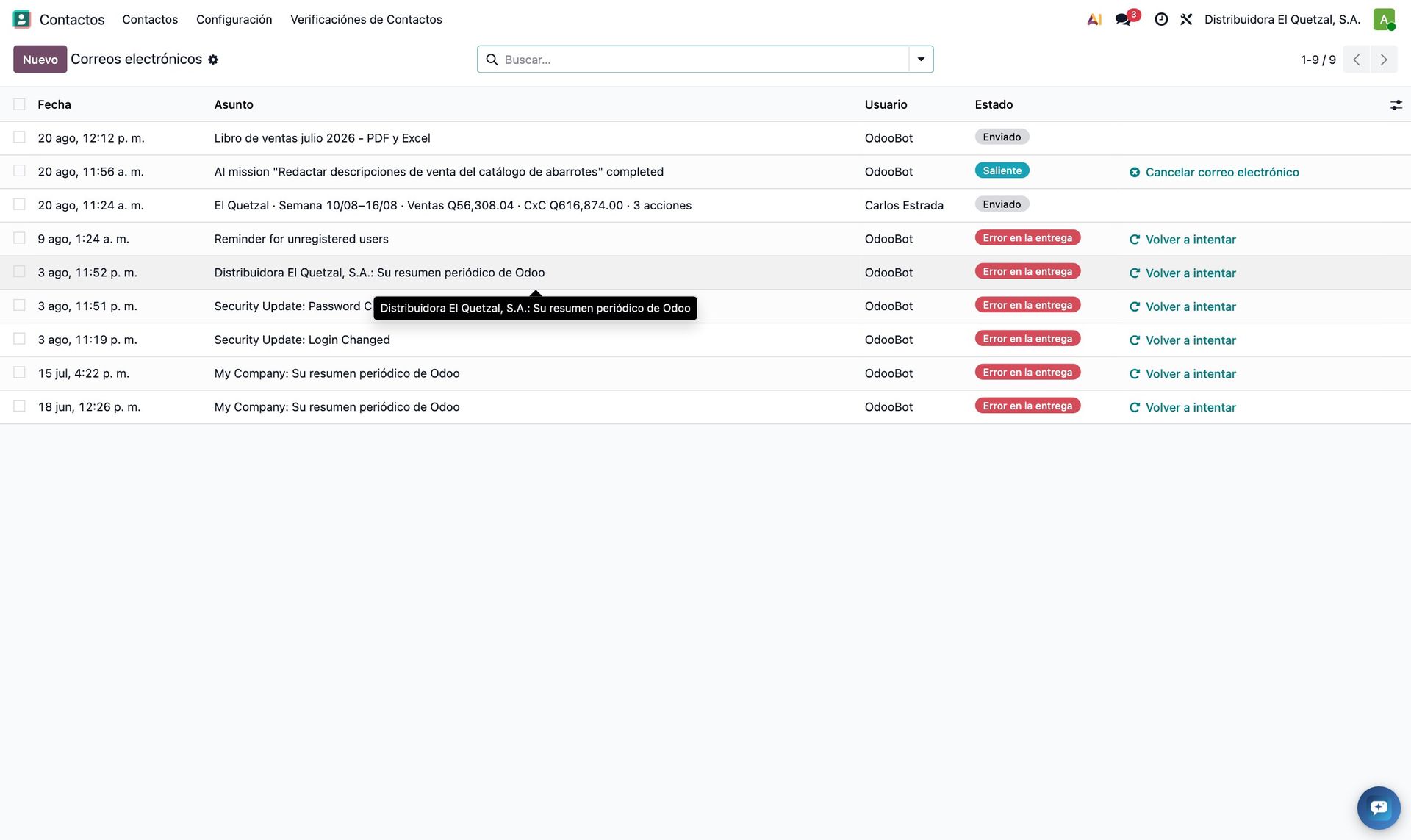Sort by the Estado column header
This screenshot has height=840, width=1411.
(994, 104)
